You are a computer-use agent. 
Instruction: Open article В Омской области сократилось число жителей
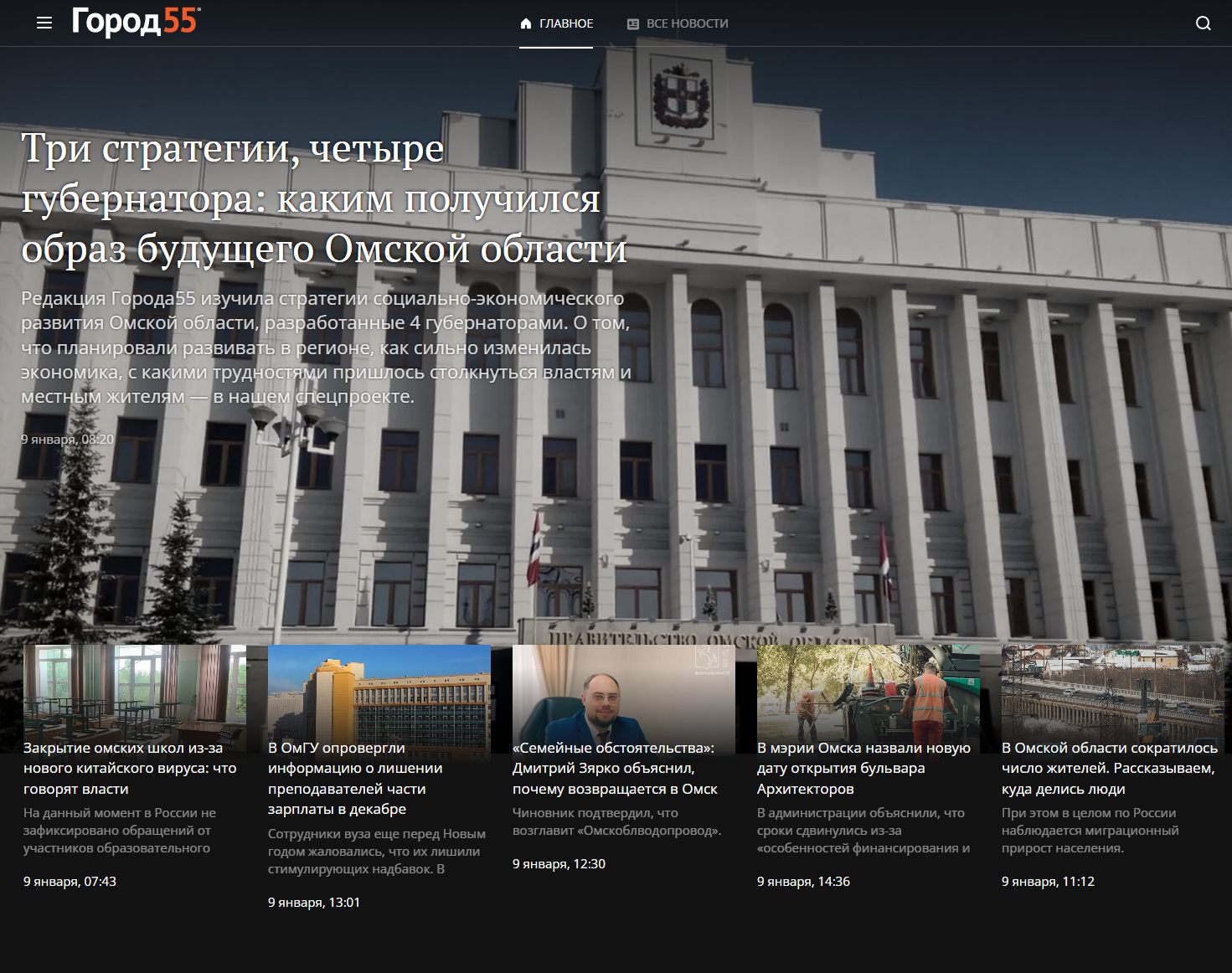pos(1110,769)
